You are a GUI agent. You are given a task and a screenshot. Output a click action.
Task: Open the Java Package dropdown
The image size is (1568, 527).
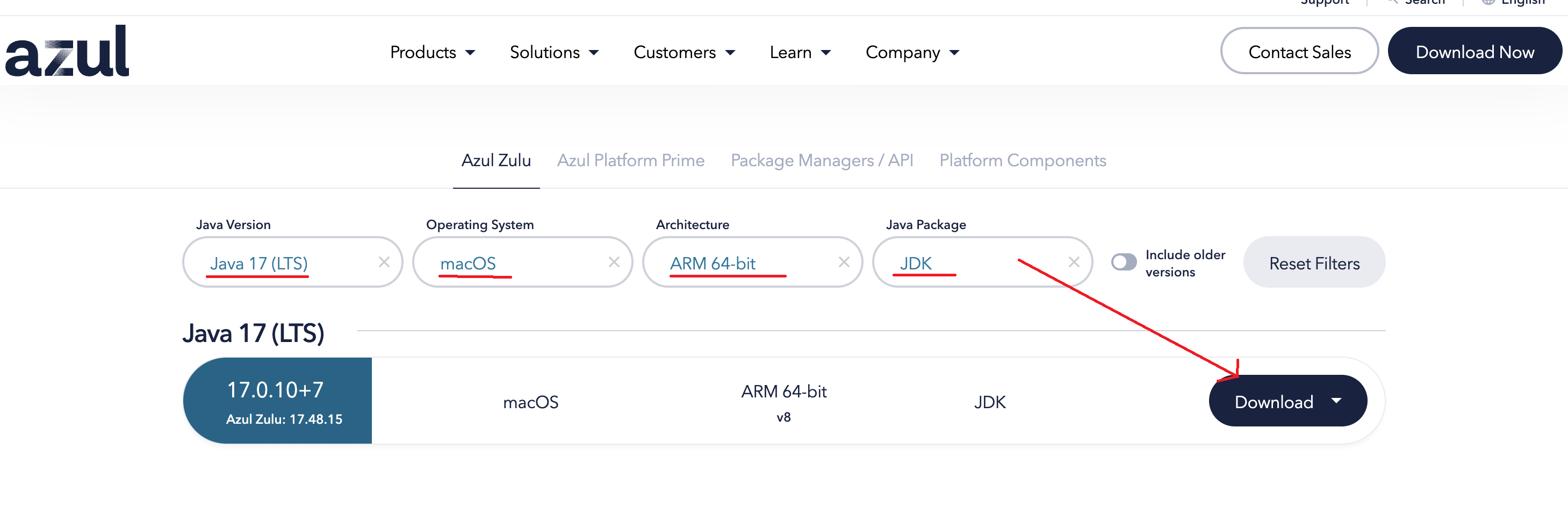(x=983, y=262)
